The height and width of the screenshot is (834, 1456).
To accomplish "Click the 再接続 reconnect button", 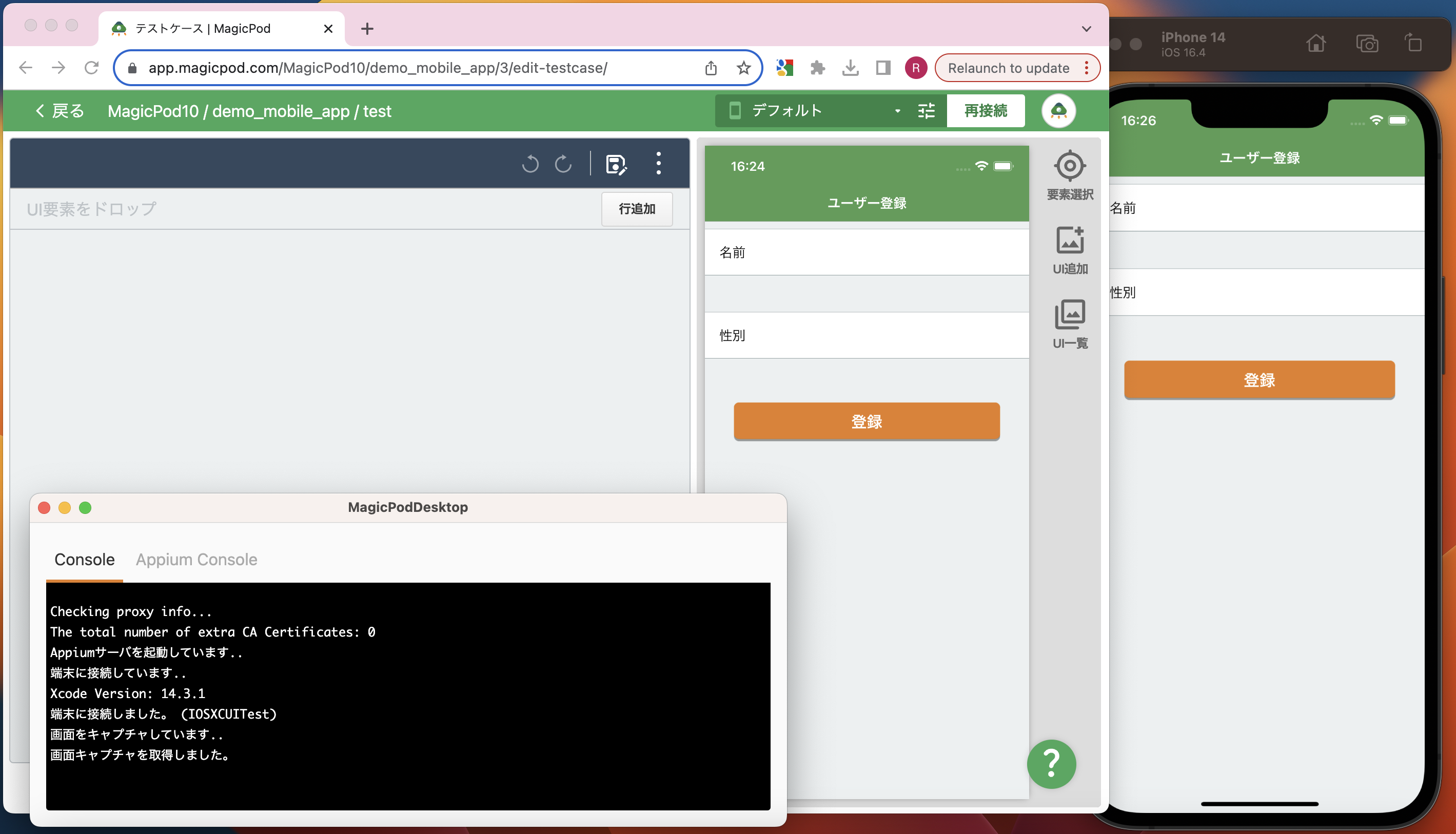I will click(986, 111).
